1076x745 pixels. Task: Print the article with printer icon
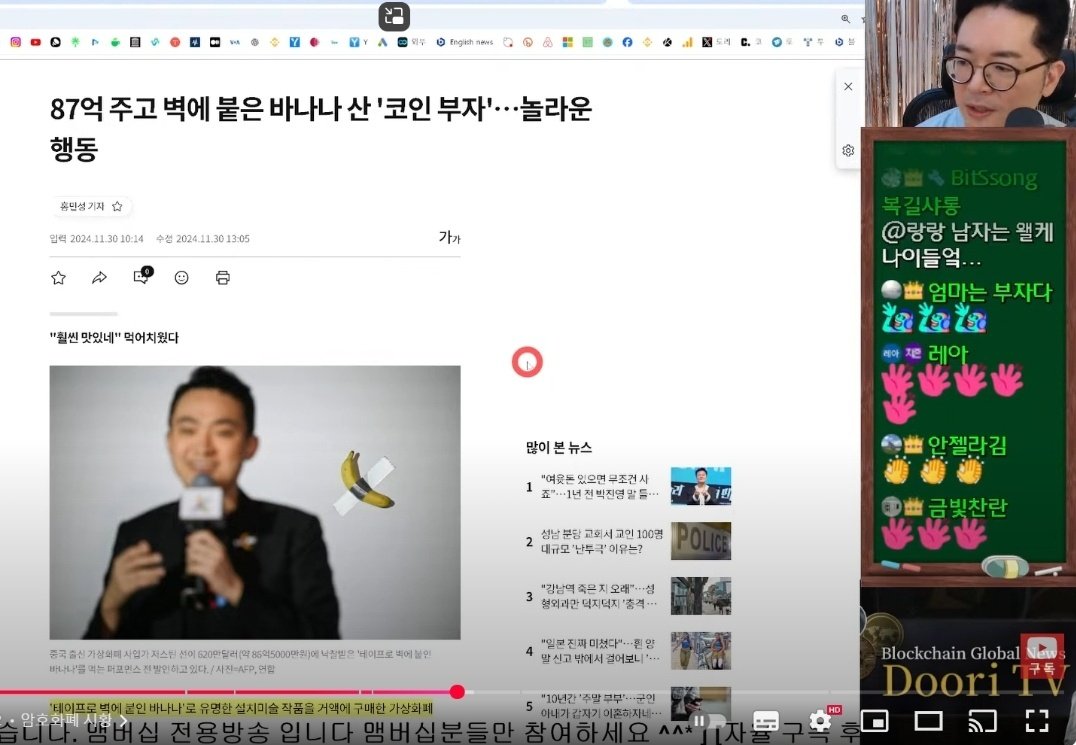pos(222,278)
